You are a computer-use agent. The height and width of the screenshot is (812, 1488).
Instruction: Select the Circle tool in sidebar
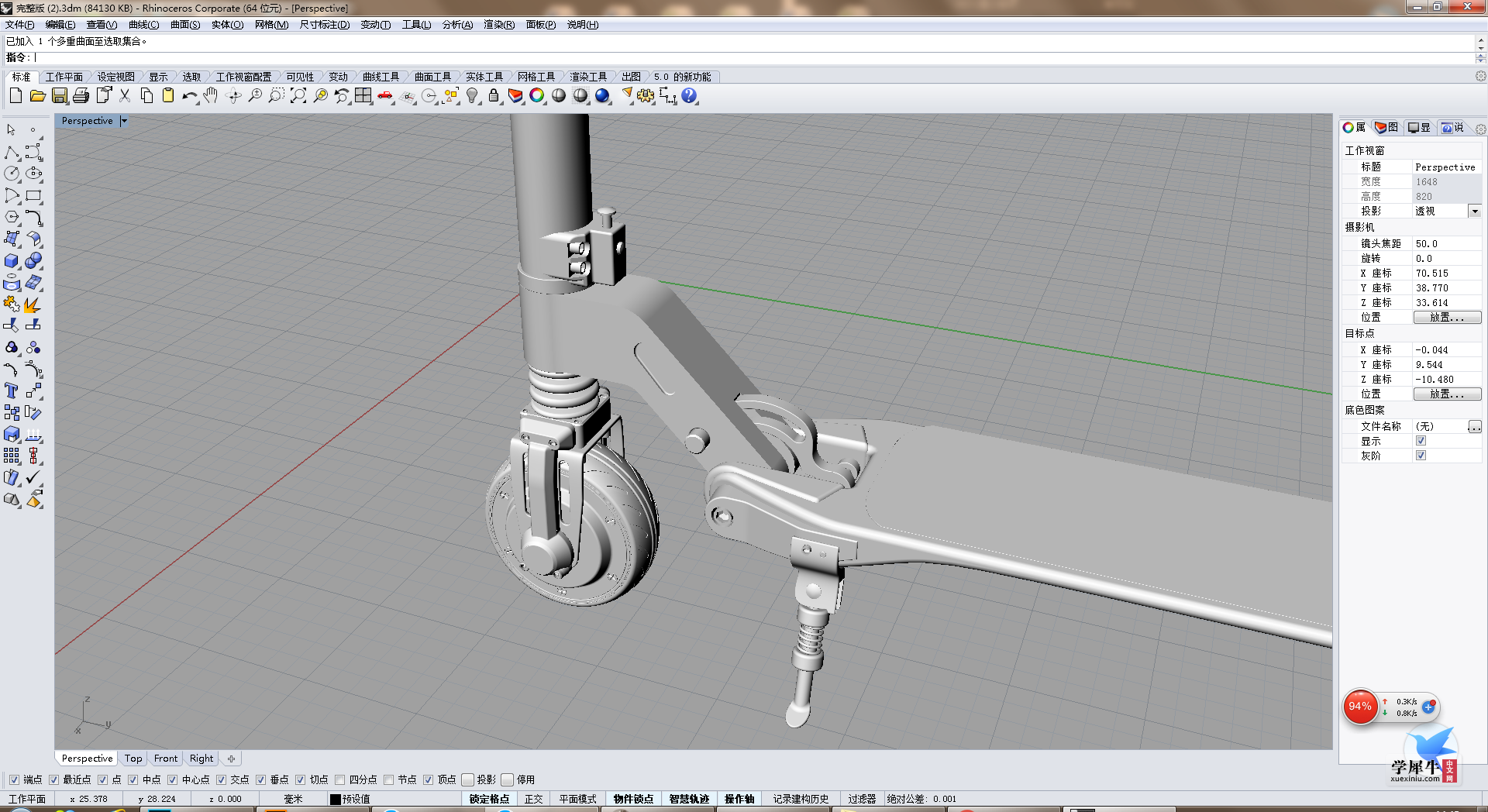pyautogui.click(x=12, y=174)
